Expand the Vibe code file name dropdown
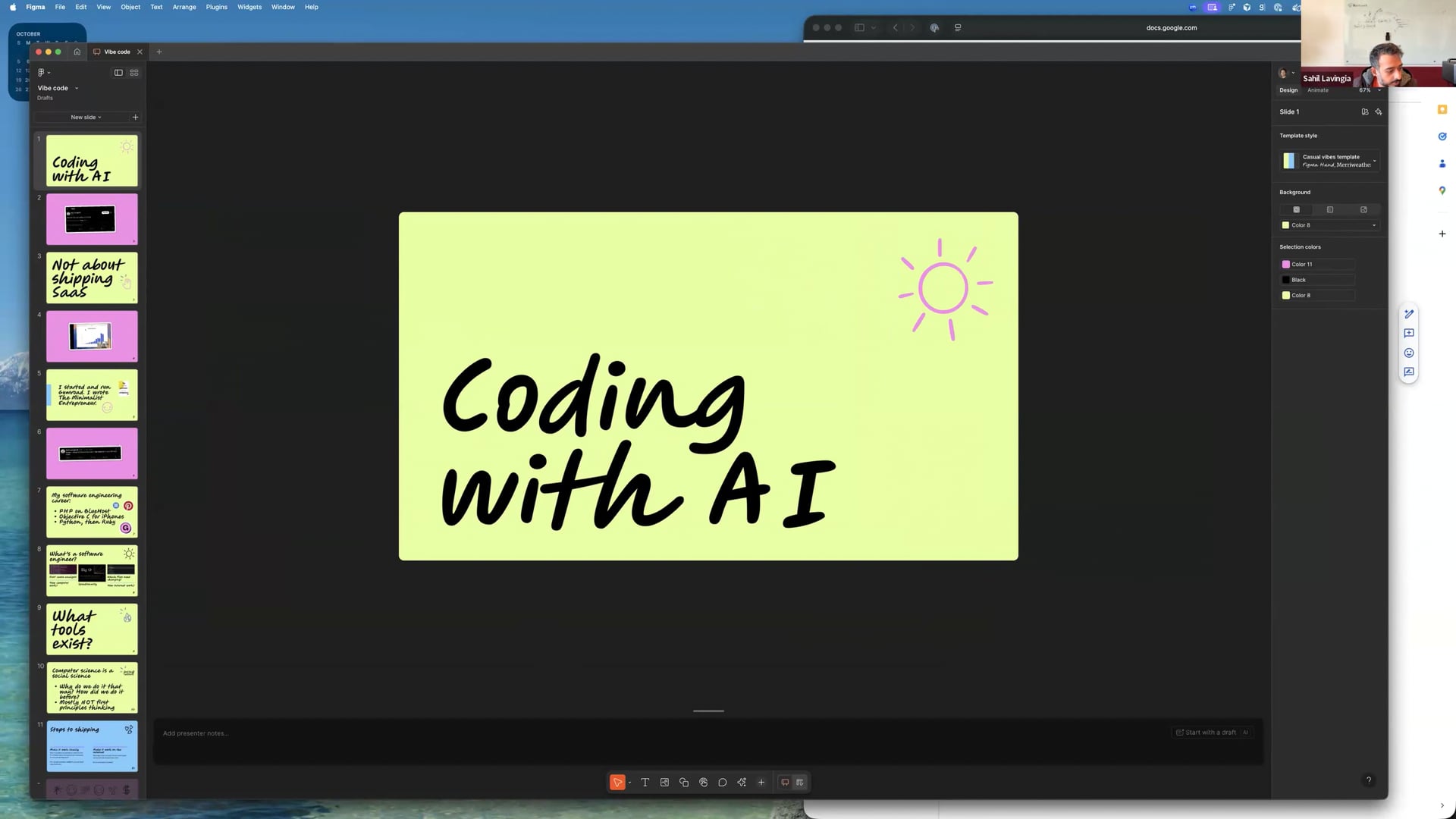This screenshot has height=819, width=1456. click(76, 88)
